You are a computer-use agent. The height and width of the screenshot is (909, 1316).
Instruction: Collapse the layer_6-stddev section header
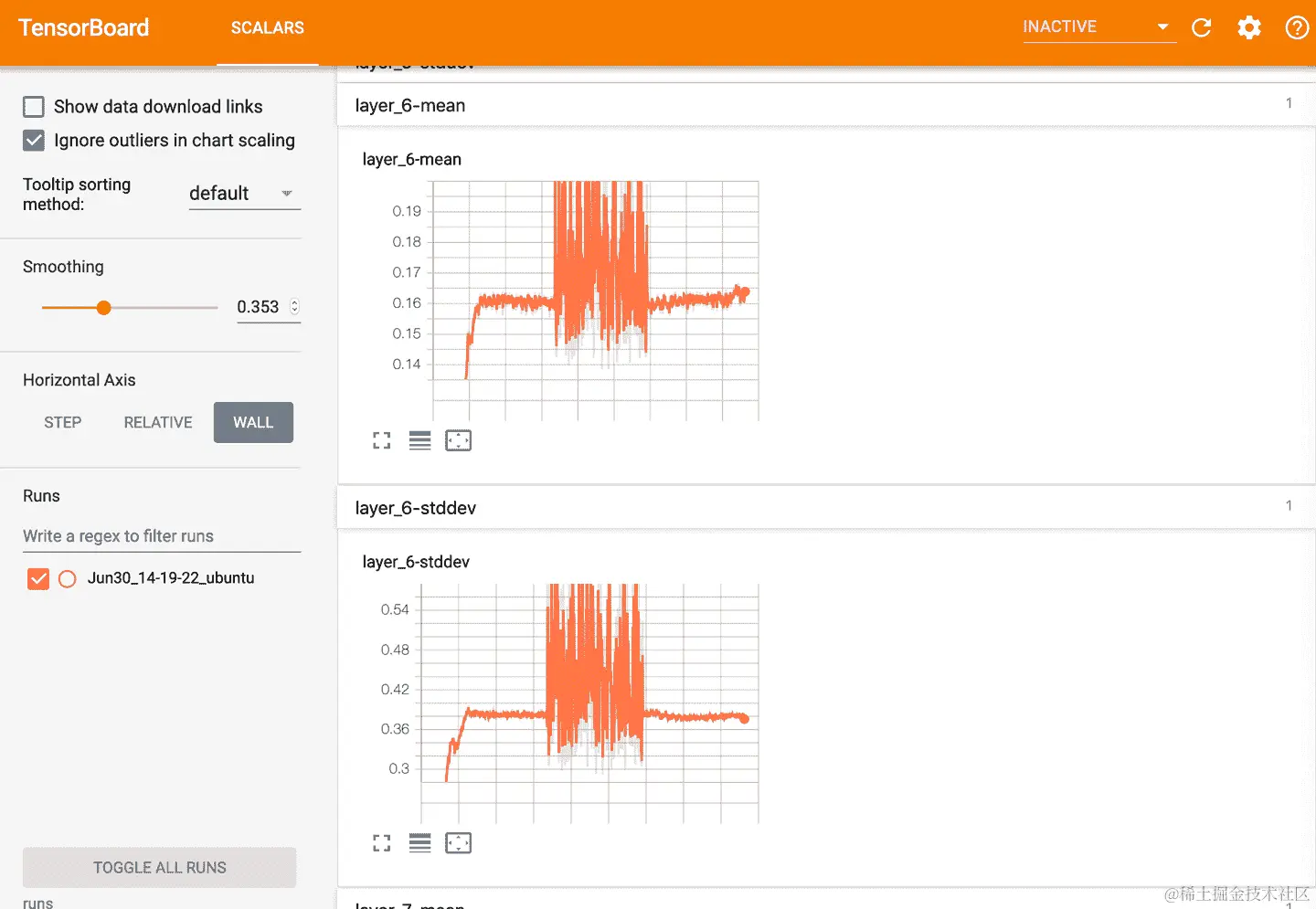pos(826,508)
